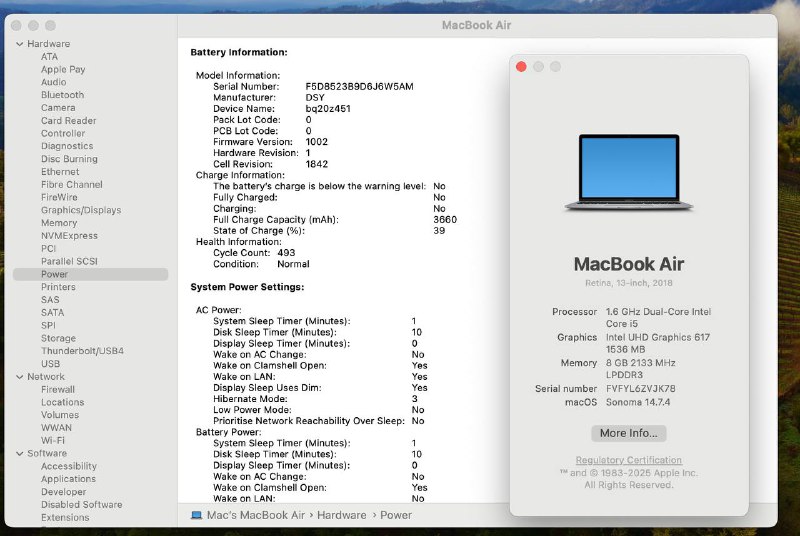Click Hardware in the path bar
Image resolution: width=800 pixels, height=536 pixels.
pyautogui.click(x=341, y=515)
